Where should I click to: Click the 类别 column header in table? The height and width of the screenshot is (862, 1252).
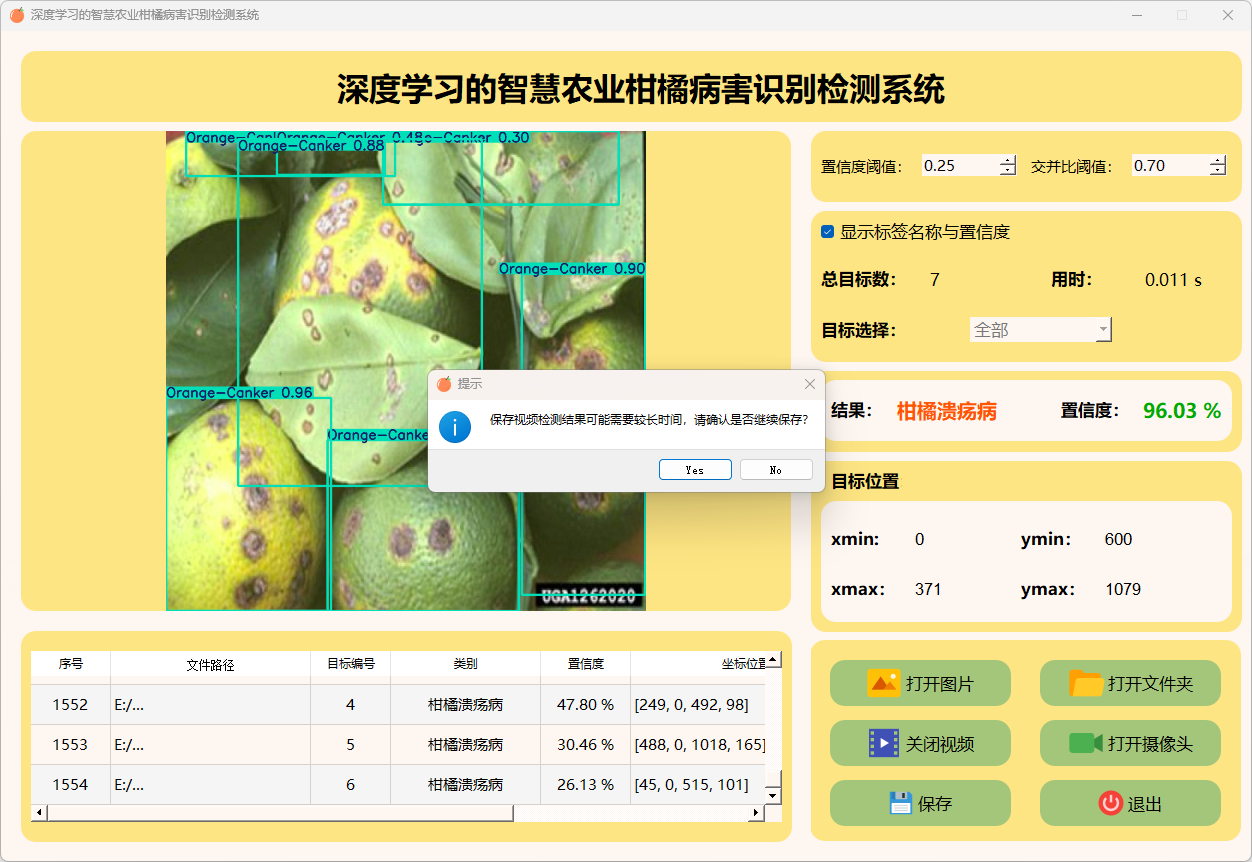pyautogui.click(x=465, y=664)
